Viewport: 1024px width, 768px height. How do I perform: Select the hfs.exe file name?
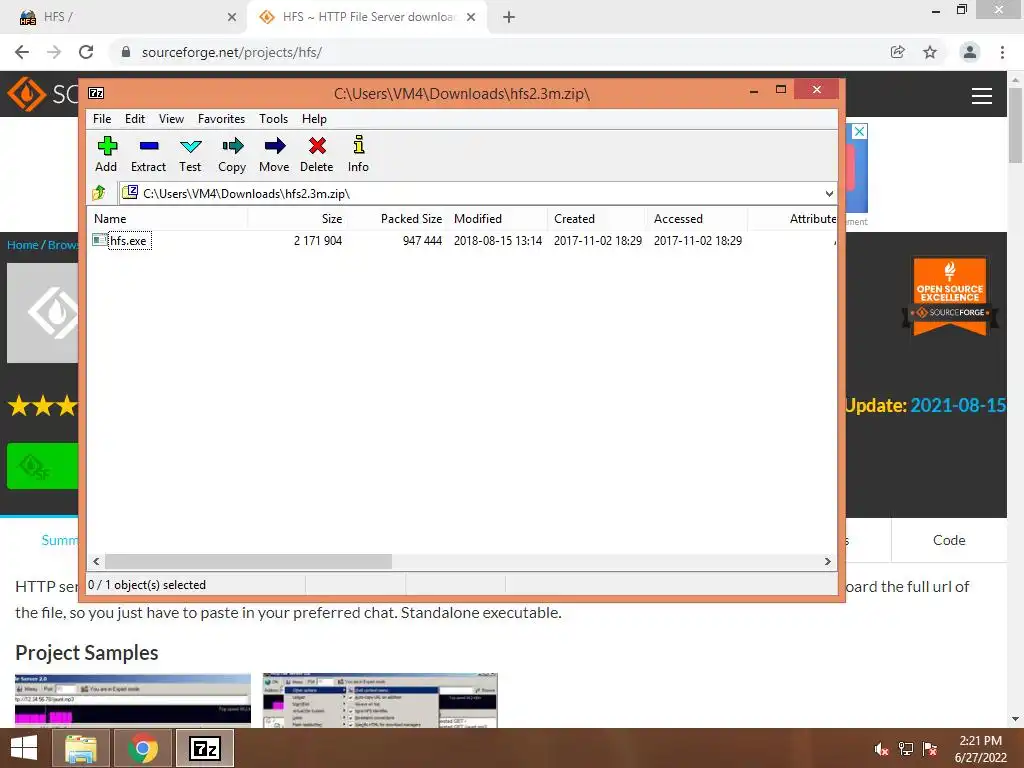pos(129,240)
